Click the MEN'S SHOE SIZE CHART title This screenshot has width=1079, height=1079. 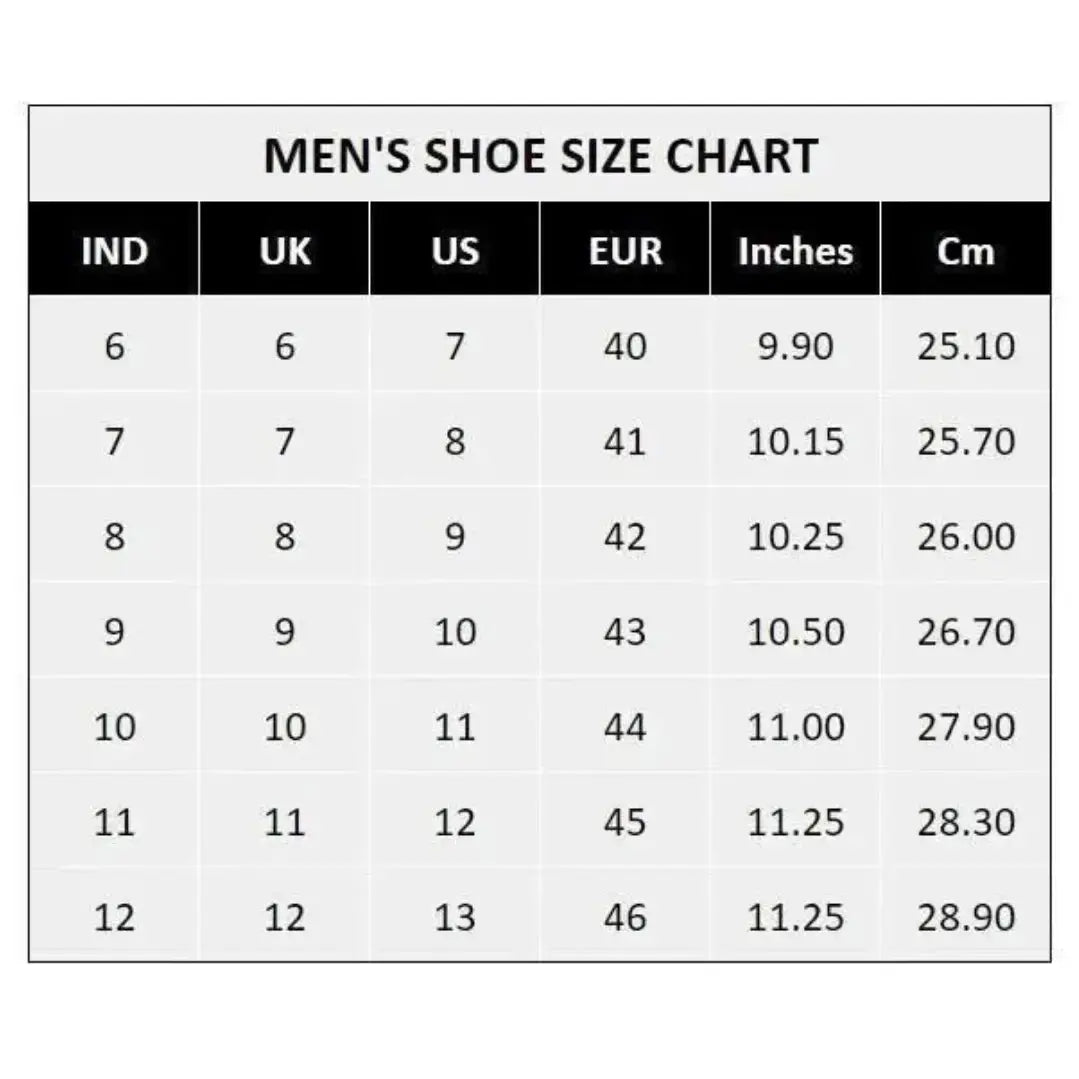(540, 156)
